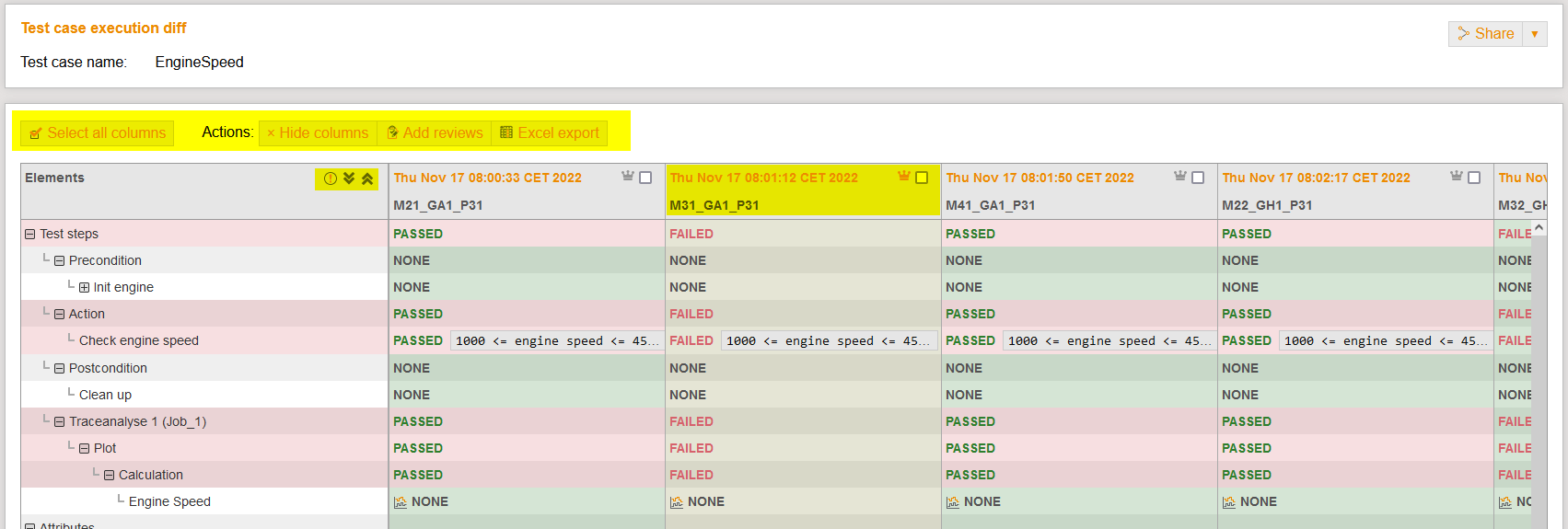Click FAILED result of Calculation in M31_GA1_P31

[691, 476]
